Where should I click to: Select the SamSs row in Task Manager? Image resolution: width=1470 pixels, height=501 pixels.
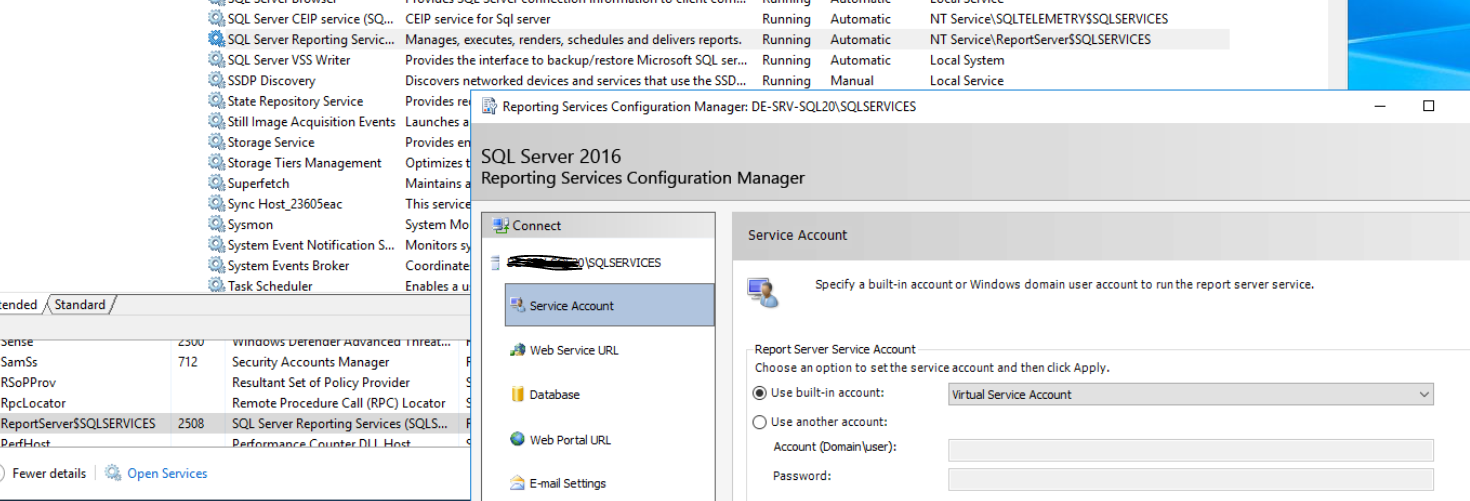tap(235, 362)
